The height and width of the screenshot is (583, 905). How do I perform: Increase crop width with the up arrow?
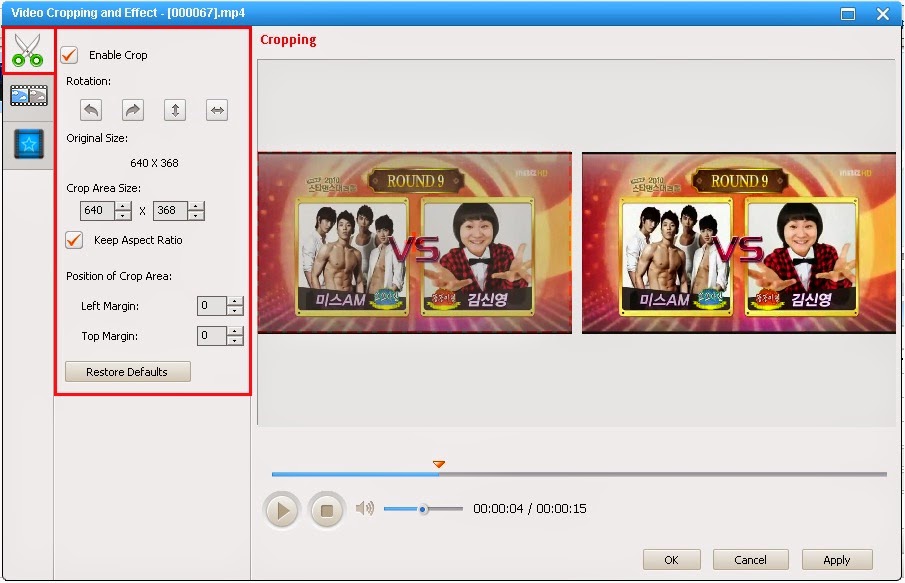click(122, 206)
